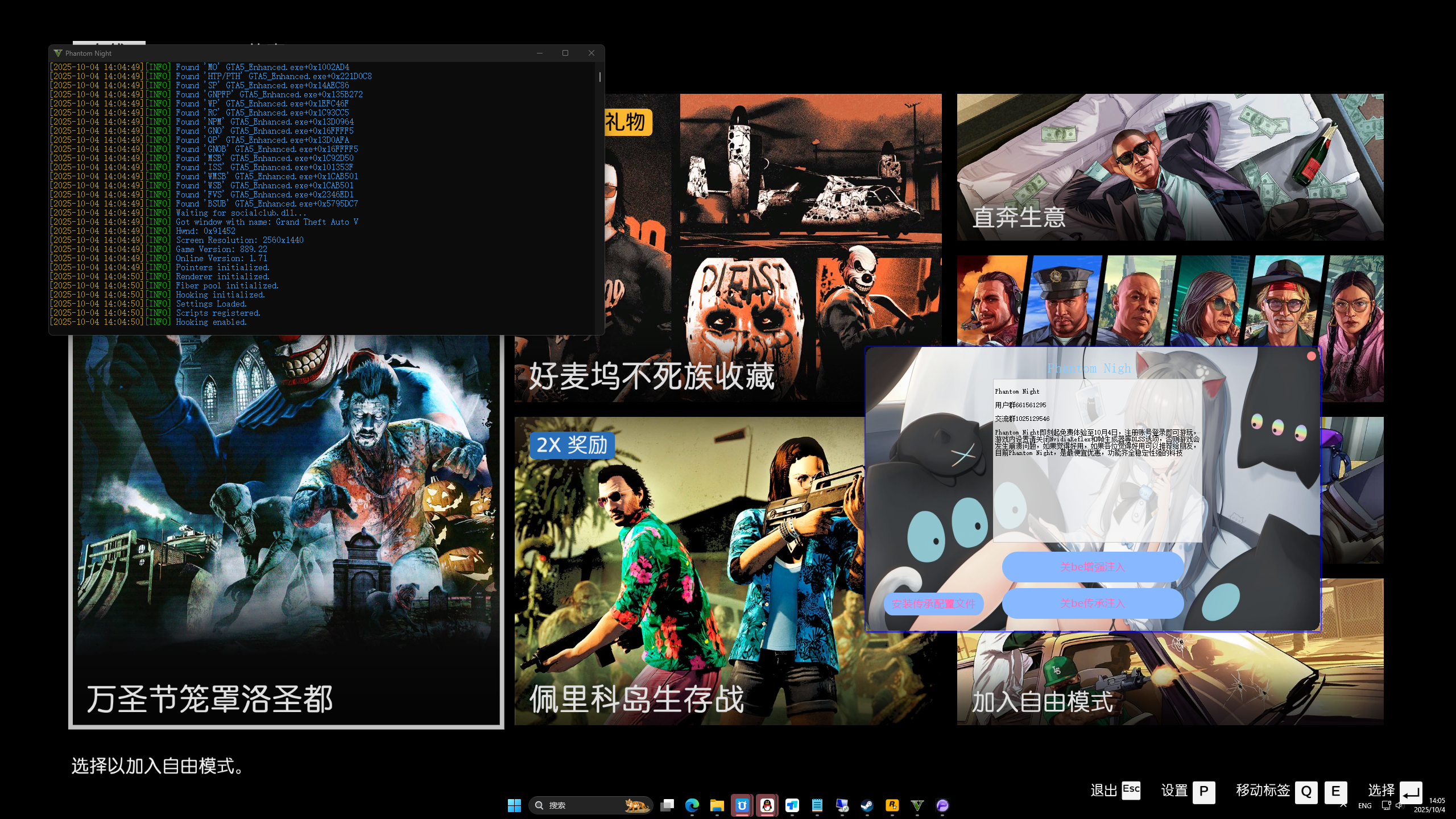Click the GTA V taskbar icon
This screenshot has width=1456, height=819.
(x=917, y=805)
